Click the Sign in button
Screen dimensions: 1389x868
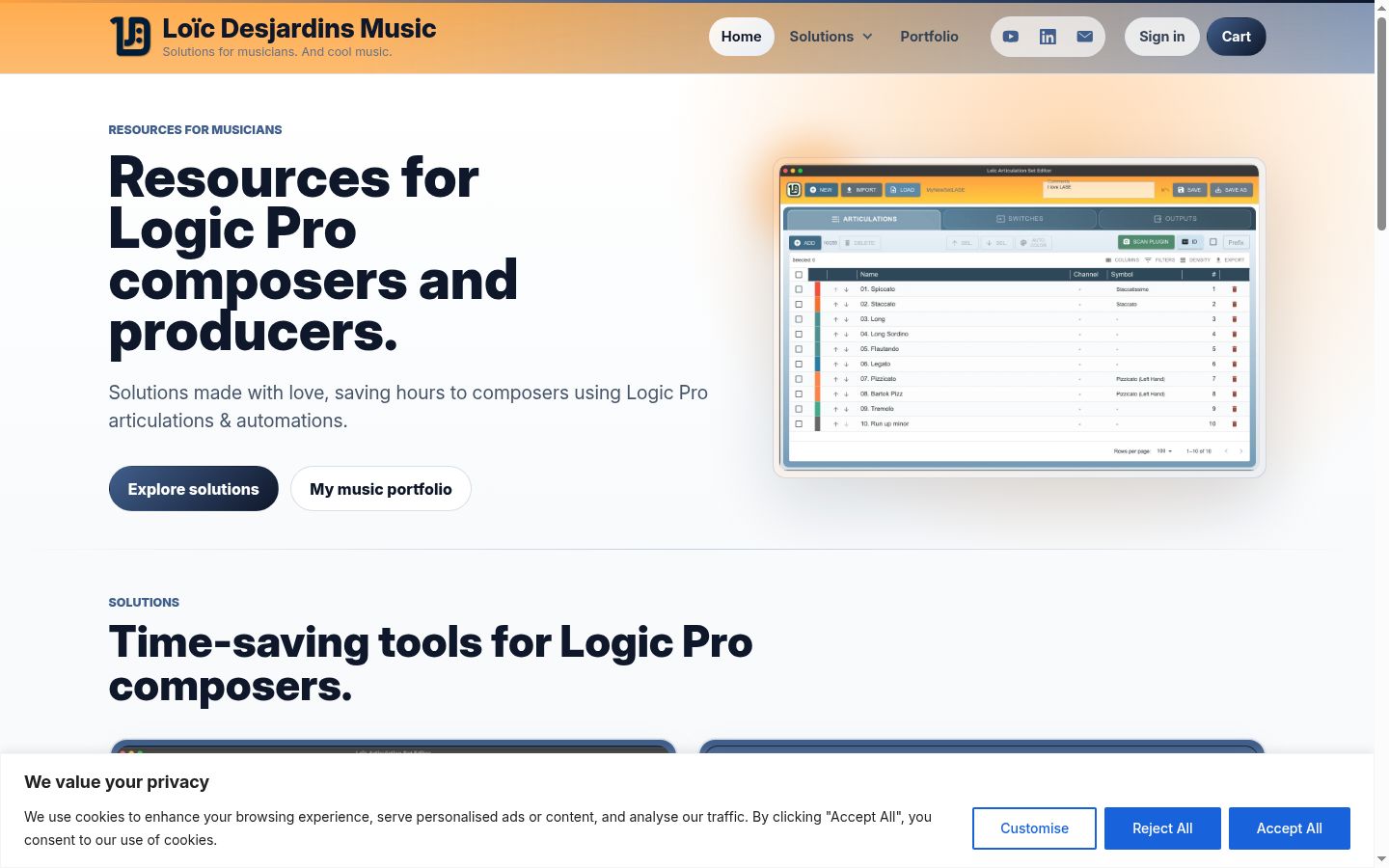click(x=1162, y=37)
